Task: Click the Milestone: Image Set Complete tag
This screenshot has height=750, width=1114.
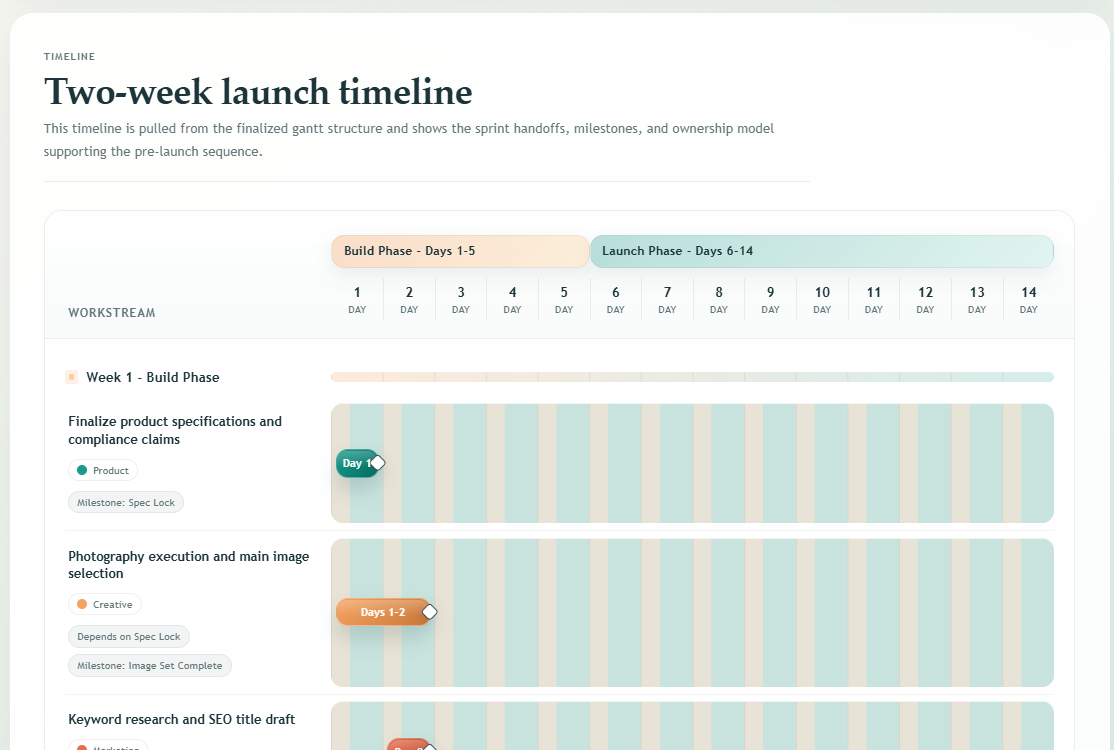Action: pos(149,665)
